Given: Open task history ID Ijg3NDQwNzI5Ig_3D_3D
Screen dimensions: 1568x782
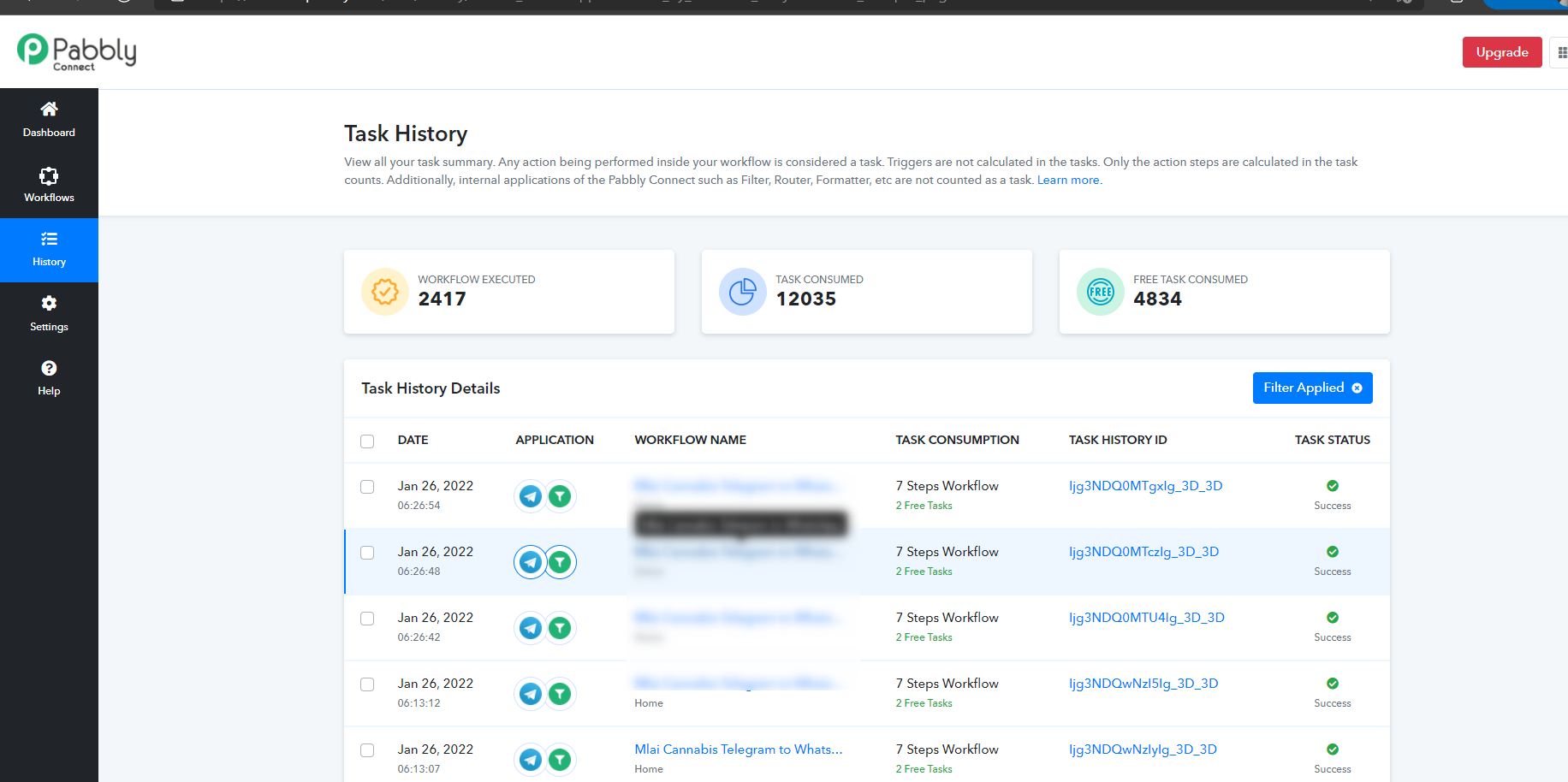Looking at the screenshot, I should click(1143, 684).
